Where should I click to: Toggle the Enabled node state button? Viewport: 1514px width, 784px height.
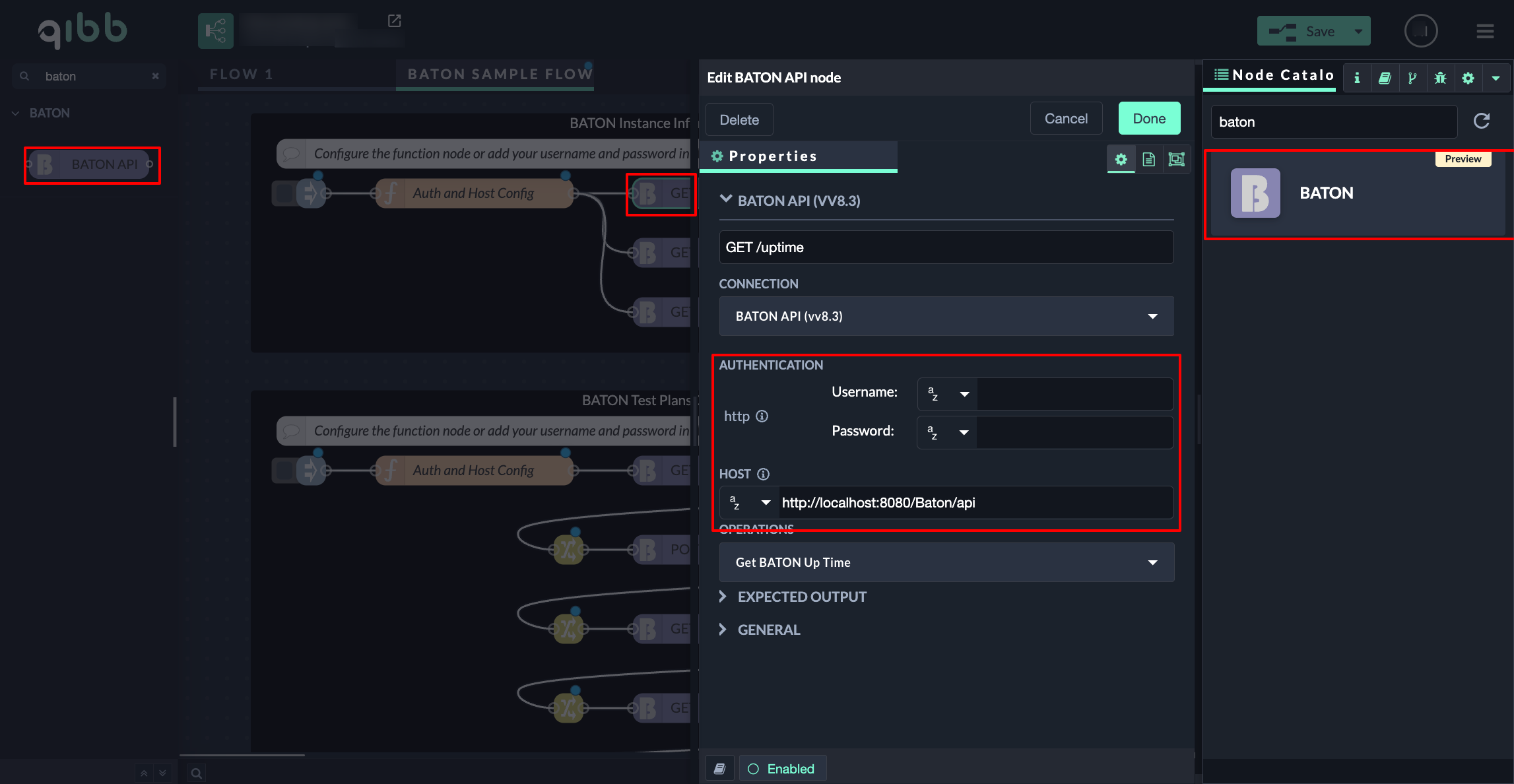point(782,769)
